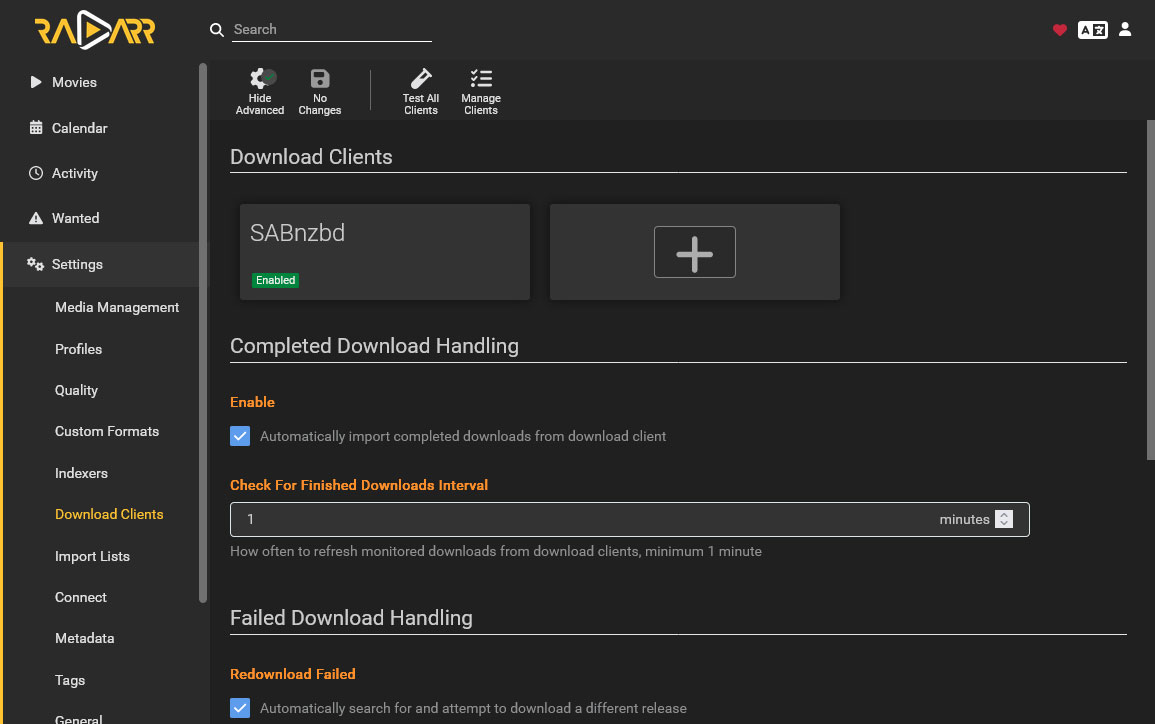Viewport: 1155px width, 724px height.
Task: Click the main page scrollbar
Action: pyautogui.click(x=1151, y=290)
